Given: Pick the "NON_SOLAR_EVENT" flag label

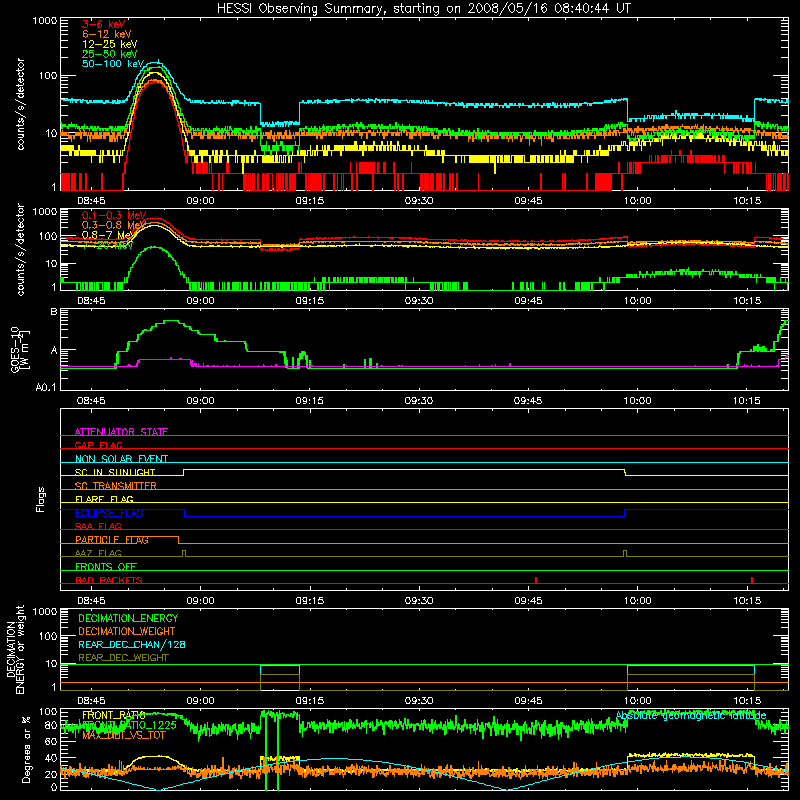Looking at the screenshot, I should click(121, 459).
